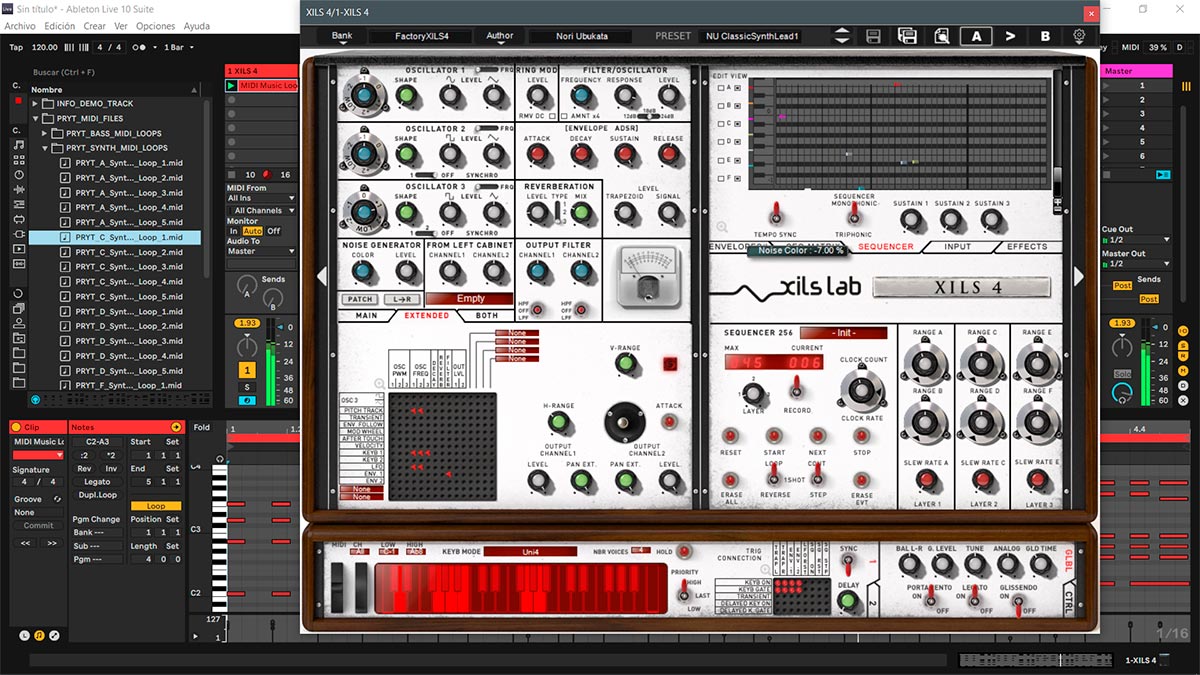
Task: Flip the Tempo Sync switch
Action: tap(775, 213)
